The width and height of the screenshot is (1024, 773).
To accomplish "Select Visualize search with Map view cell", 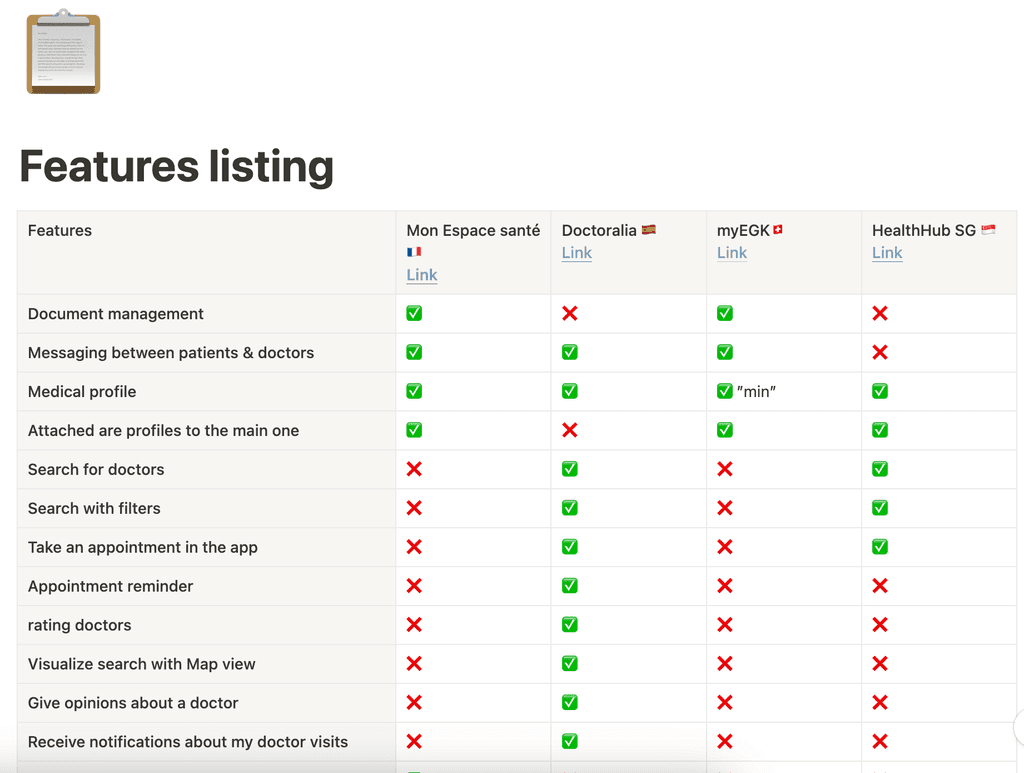I will pos(206,664).
